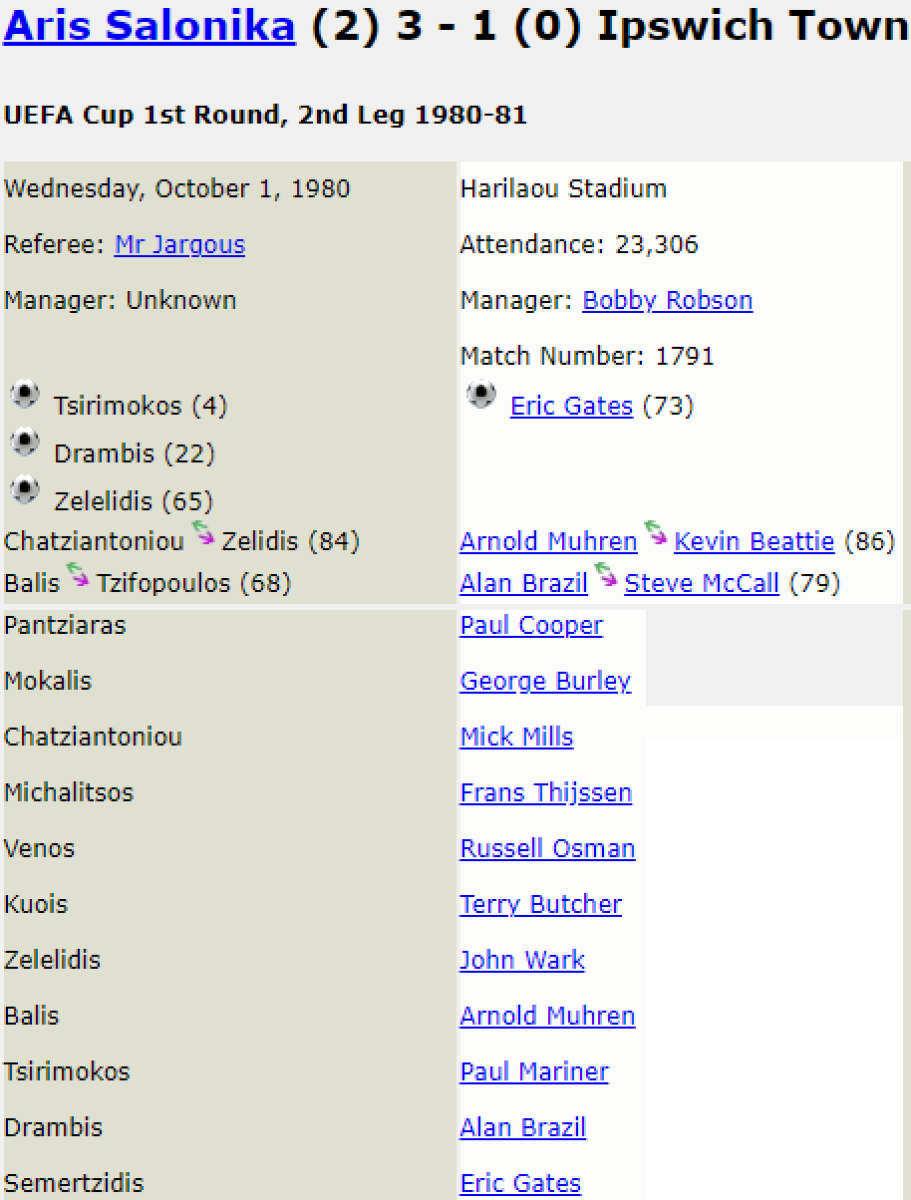
Task: Click substitution arrows before Kevin Beattie
Action: click(656, 534)
